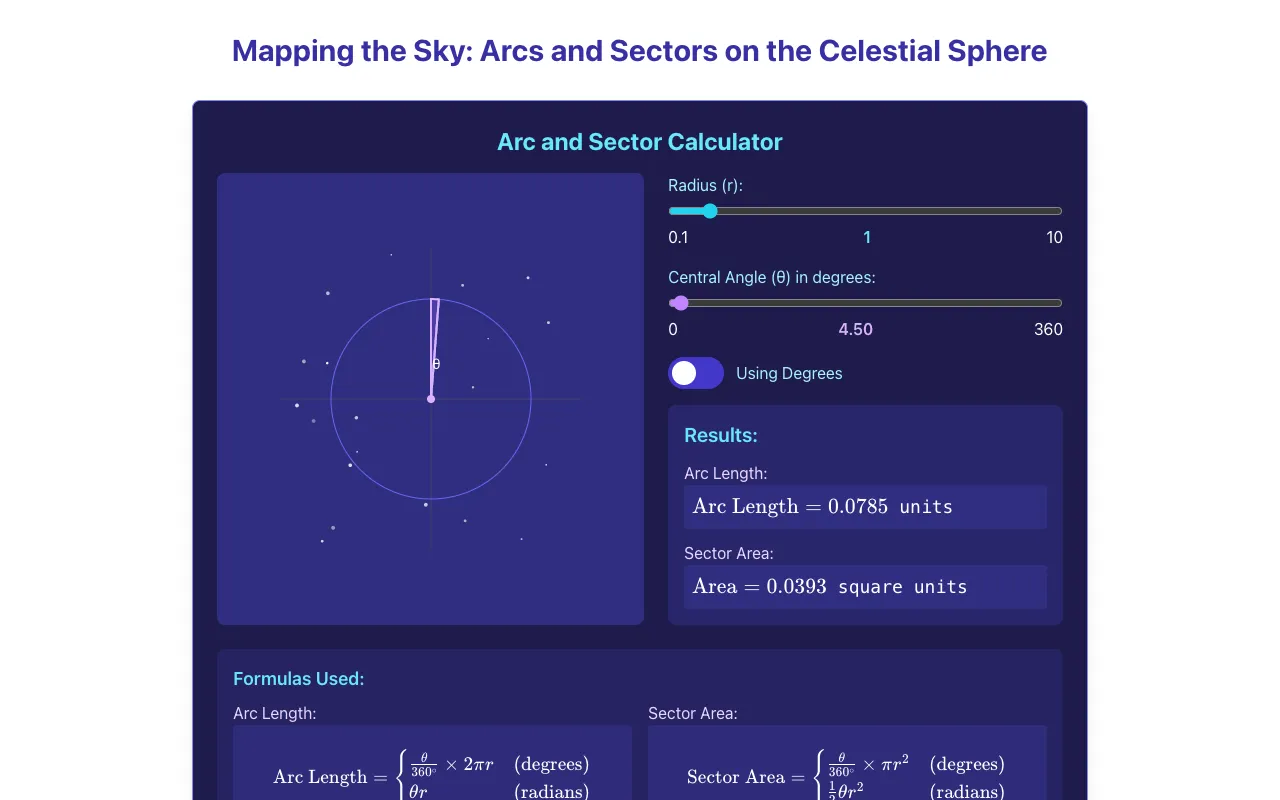This screenshot has width=1280, height=800.
Task: Click the Arc Length result box
Action: coord(865,507)
